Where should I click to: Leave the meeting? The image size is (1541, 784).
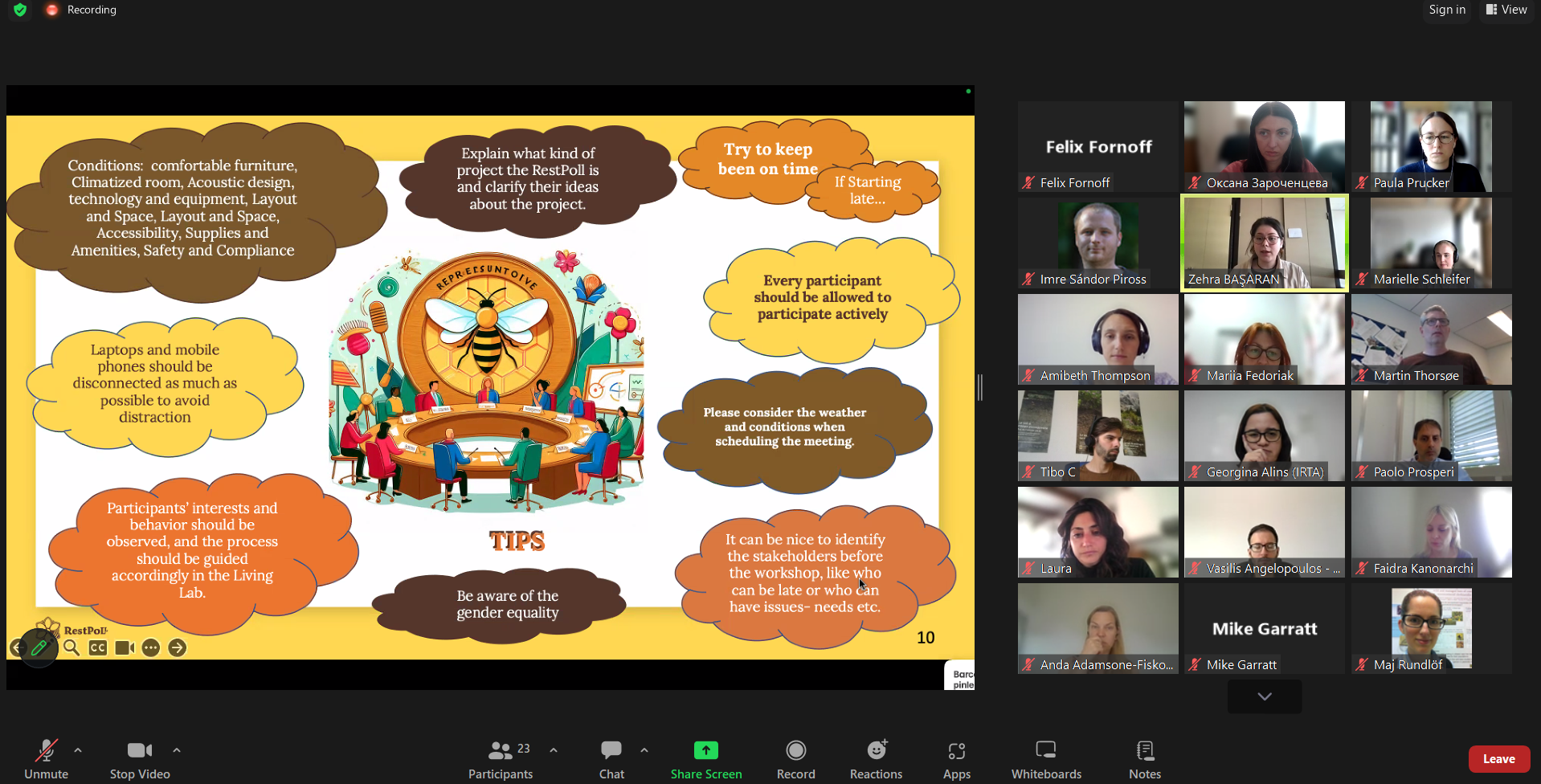[x=1499, y=759]
